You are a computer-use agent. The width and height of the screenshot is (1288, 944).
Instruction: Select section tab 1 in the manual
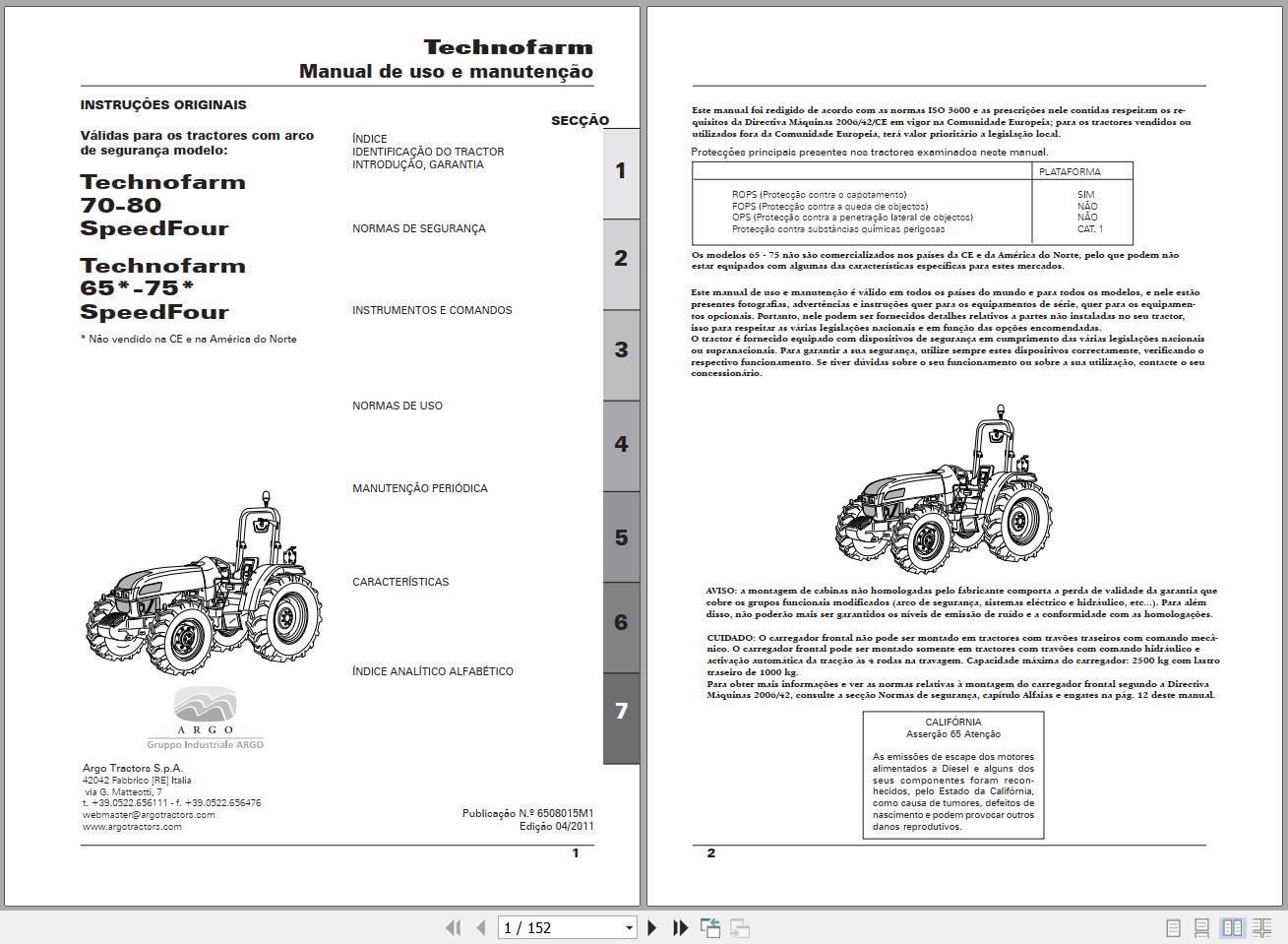[x=620, y=169]
